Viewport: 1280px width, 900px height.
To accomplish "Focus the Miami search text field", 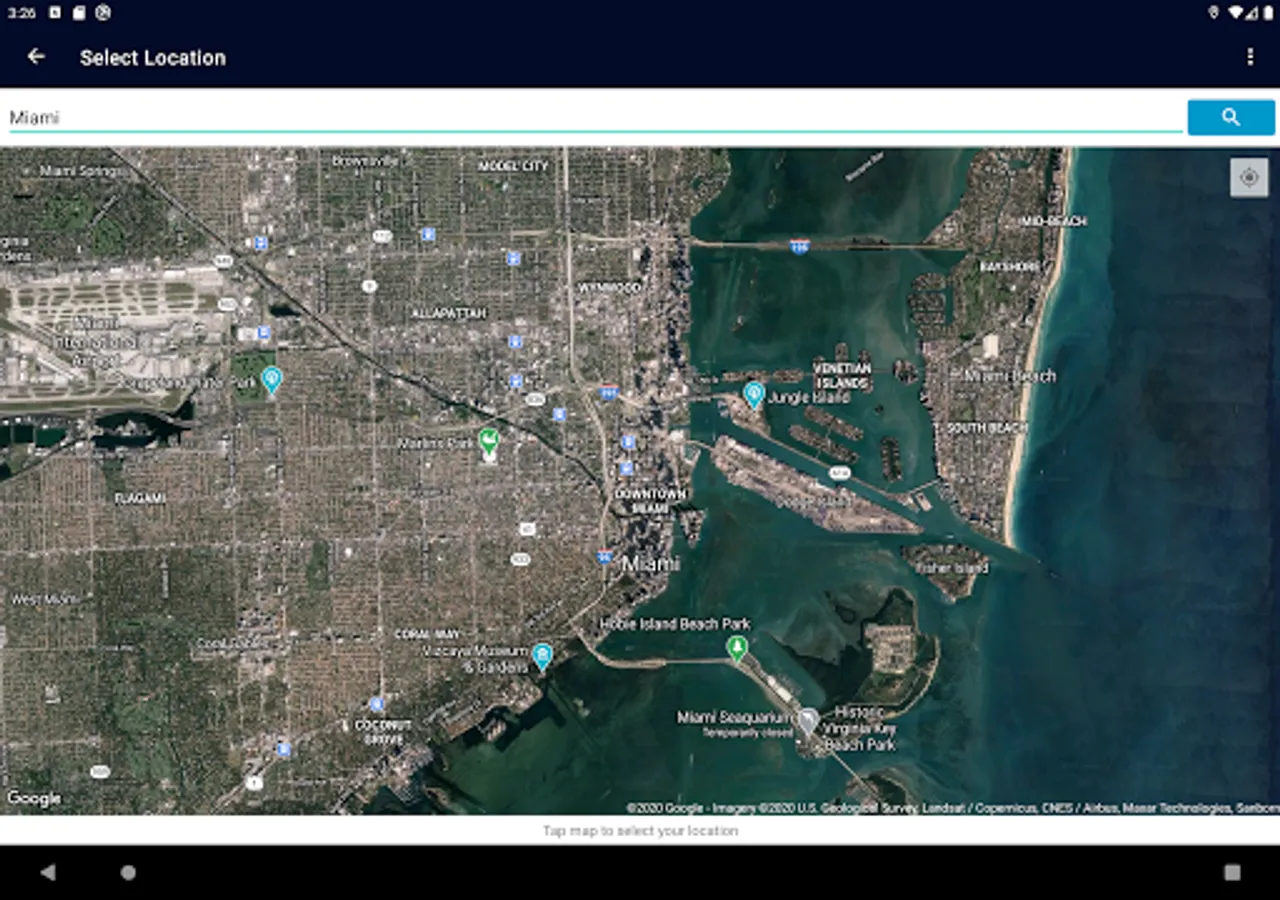I will tap(595, 117).
